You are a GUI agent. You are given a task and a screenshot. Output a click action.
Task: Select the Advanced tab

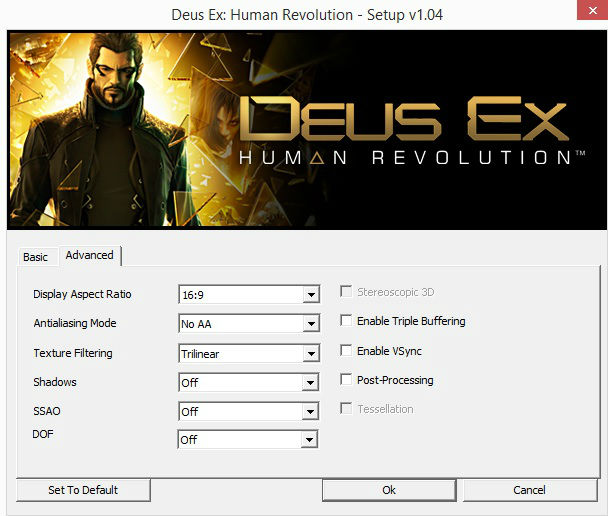click(x=90, y=255)
